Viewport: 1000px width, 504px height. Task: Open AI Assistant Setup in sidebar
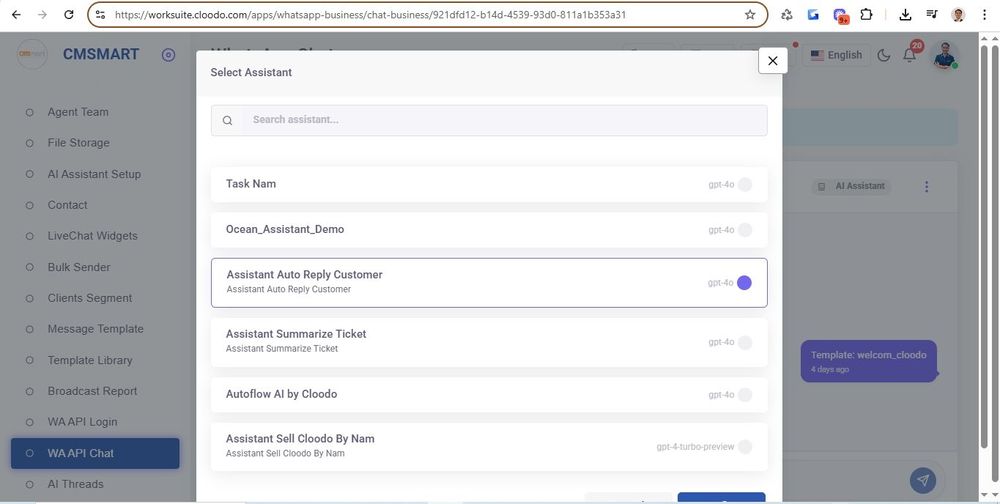(x=94, y=174)
